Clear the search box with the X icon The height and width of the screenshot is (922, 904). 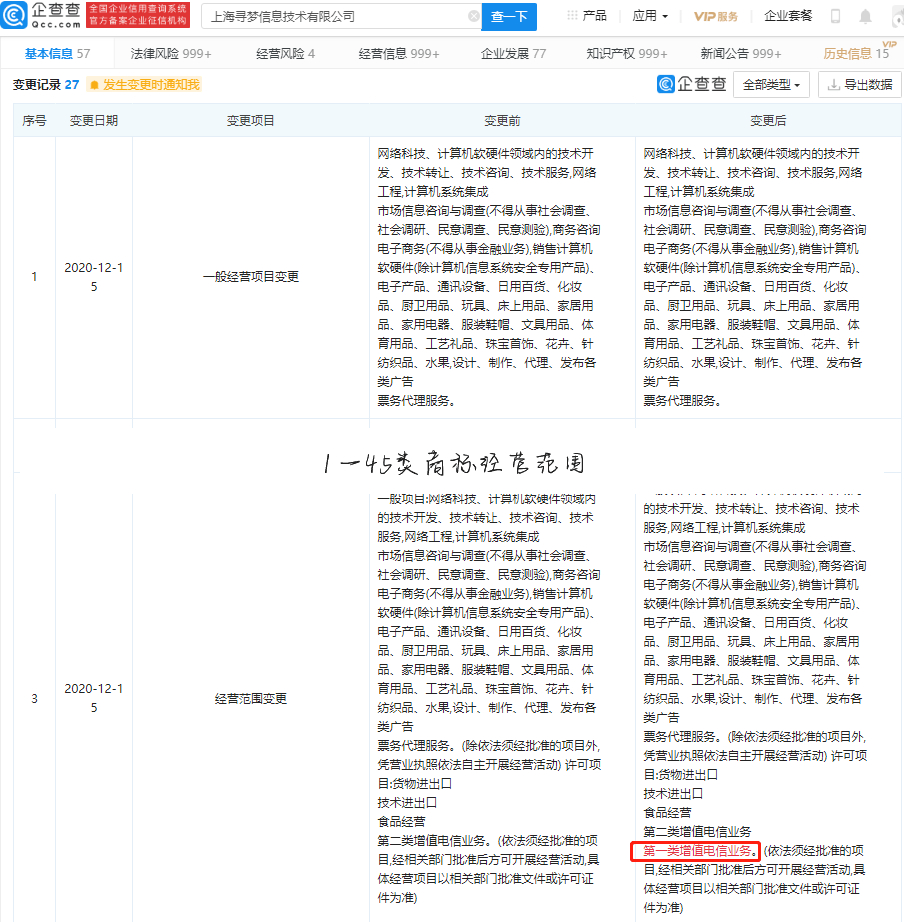473,16
